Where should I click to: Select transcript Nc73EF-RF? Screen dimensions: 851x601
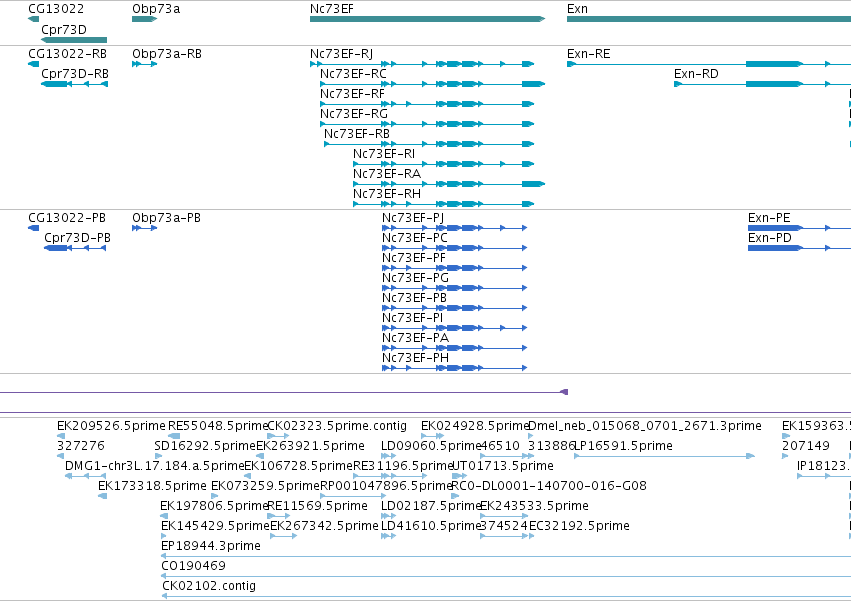pos(352,94)
